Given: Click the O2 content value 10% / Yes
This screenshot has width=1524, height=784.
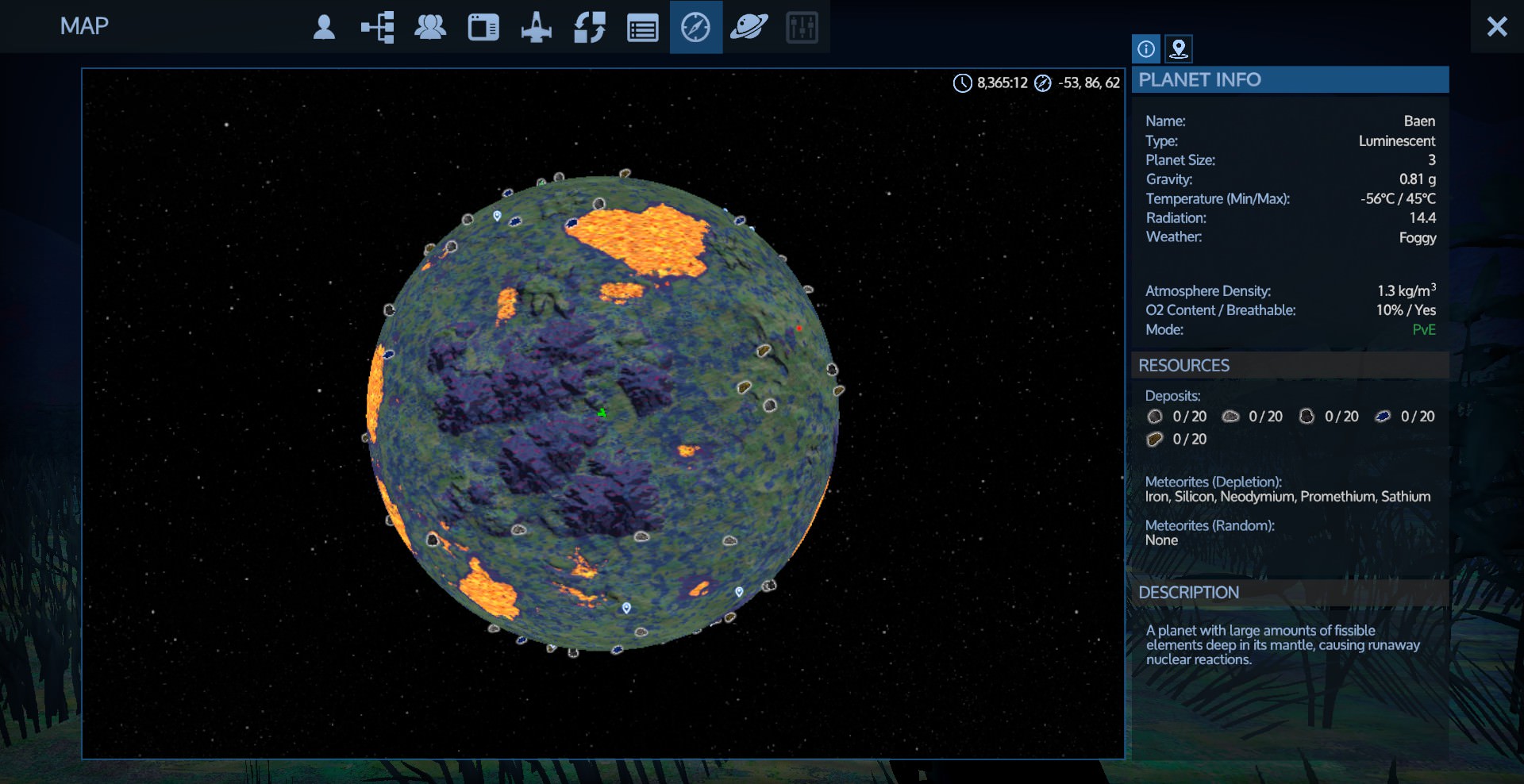Looking at the screenshot, I should (1406, 310).
